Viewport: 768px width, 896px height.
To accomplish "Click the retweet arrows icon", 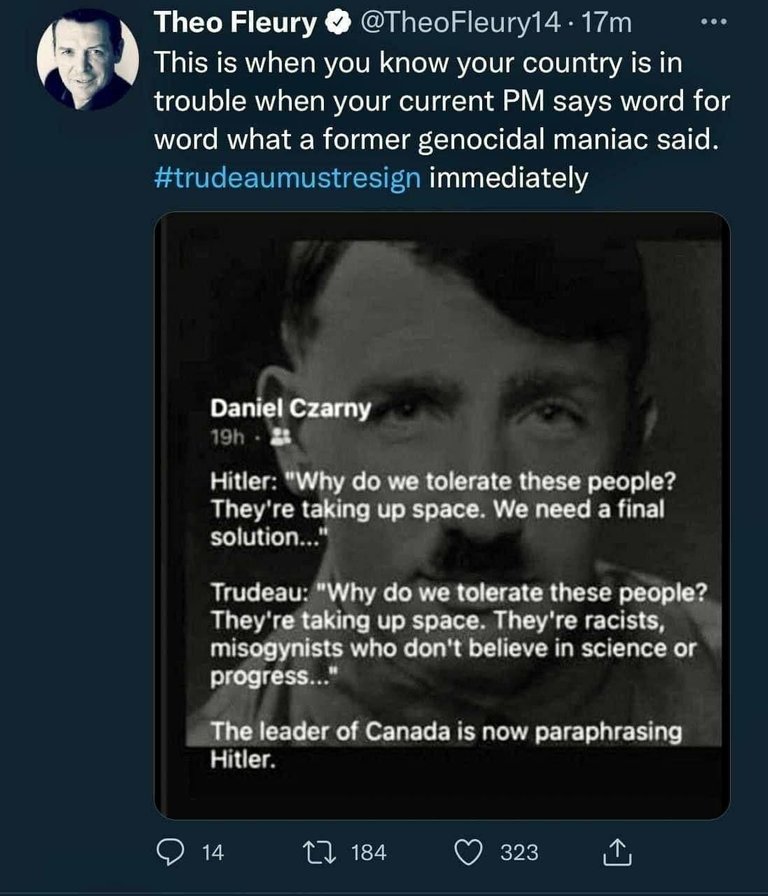I will tap(319, 852).
